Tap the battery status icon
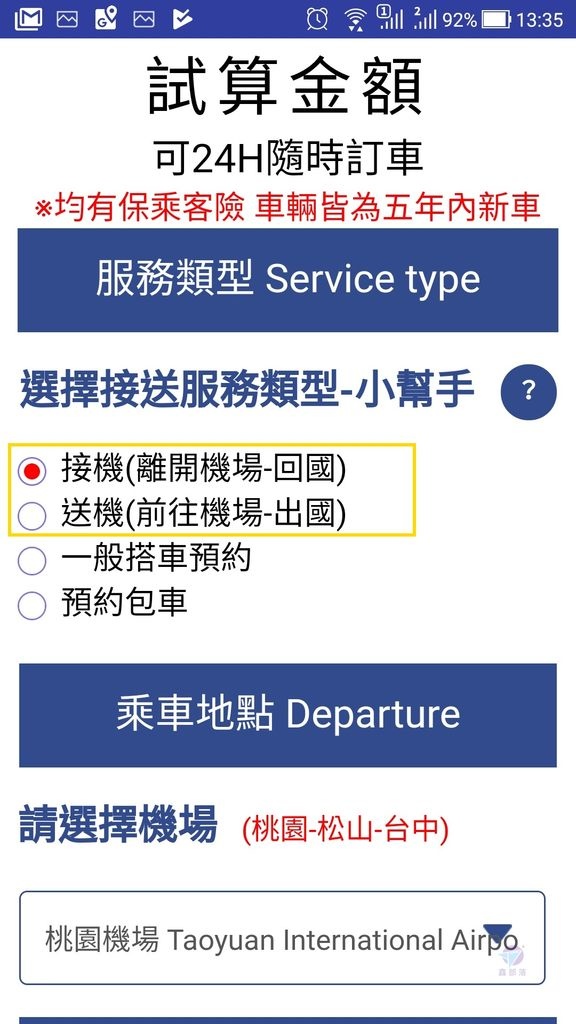 pos(496,20)
